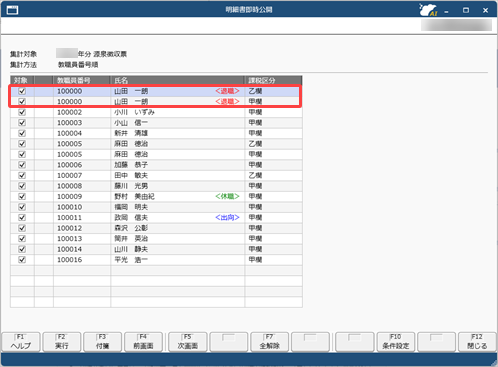
Task: Click the name 加藤 恭子
Action: pyautogui.click(x=131, y=165)
